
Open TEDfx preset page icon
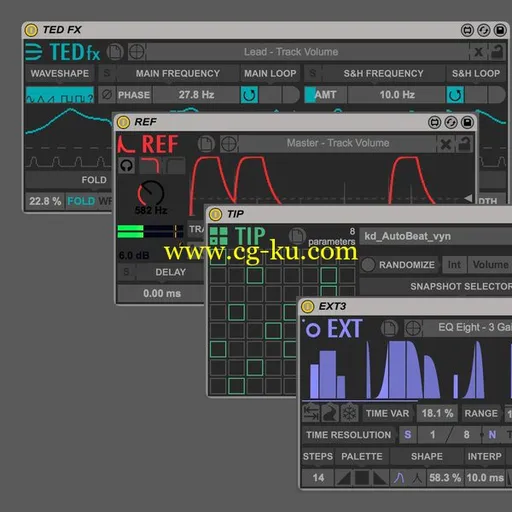tap(115, 52)
